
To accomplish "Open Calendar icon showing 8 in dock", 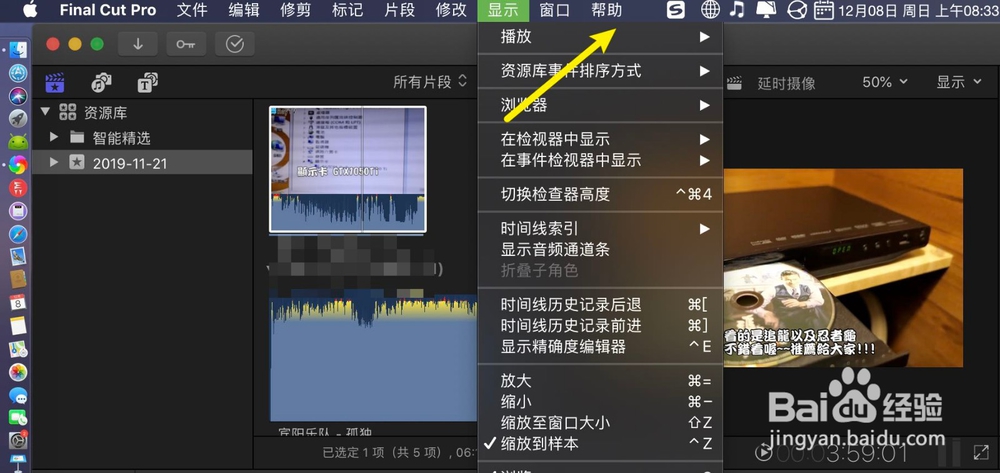I will click(x=18, y=302).
